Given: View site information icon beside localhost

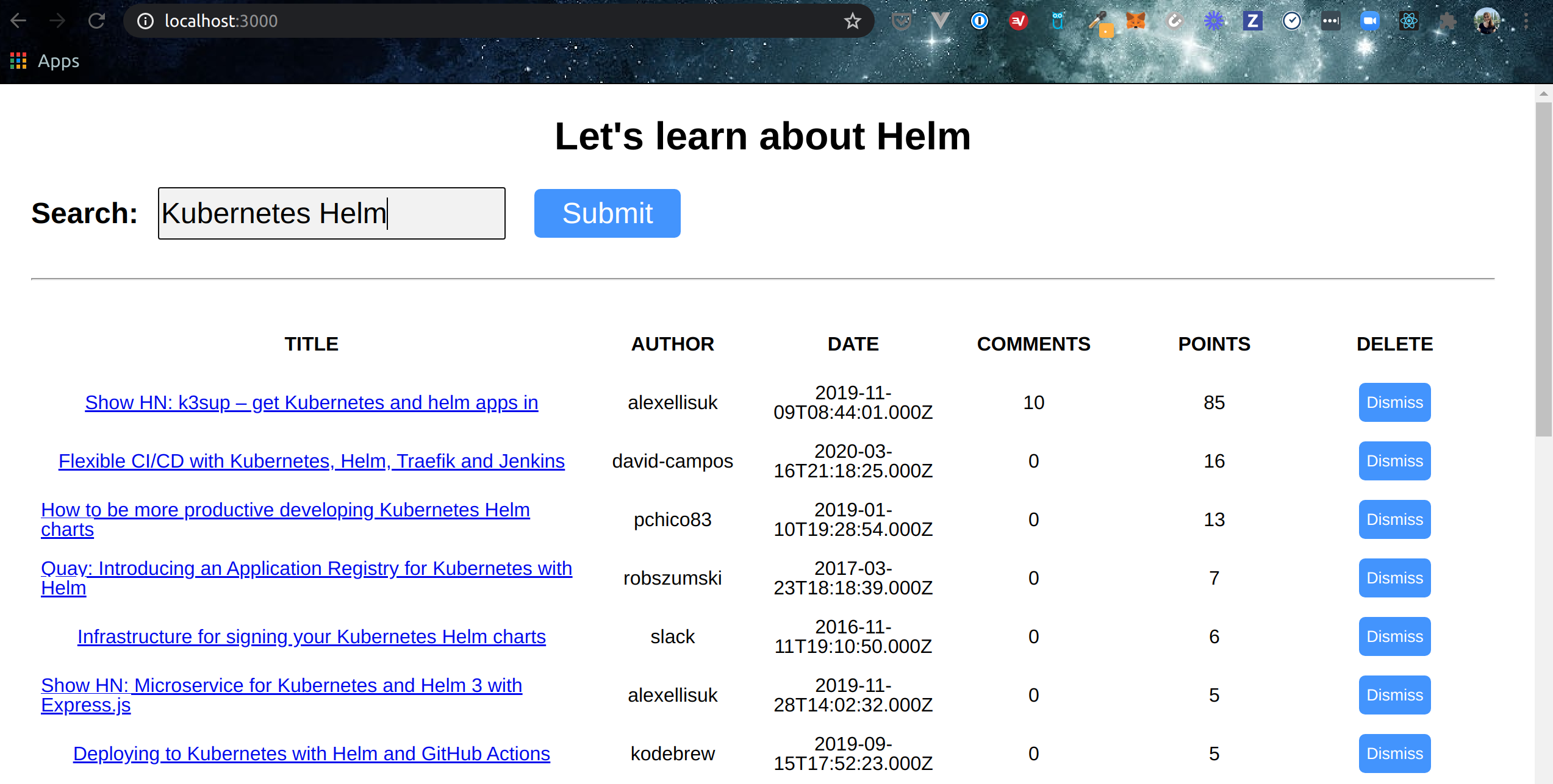Looking at the screenshot, I should (145, 21).
